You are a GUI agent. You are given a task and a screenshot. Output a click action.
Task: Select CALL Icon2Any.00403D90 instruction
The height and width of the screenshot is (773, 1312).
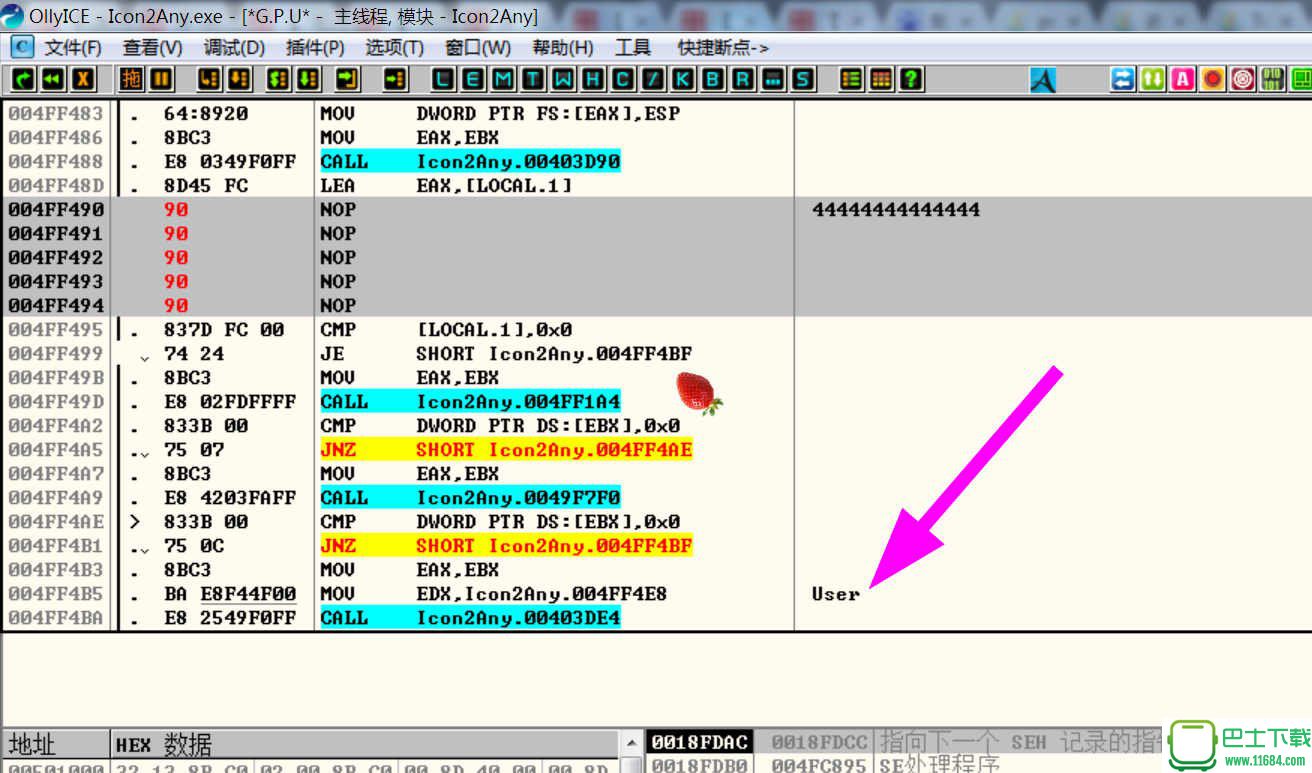470,161
